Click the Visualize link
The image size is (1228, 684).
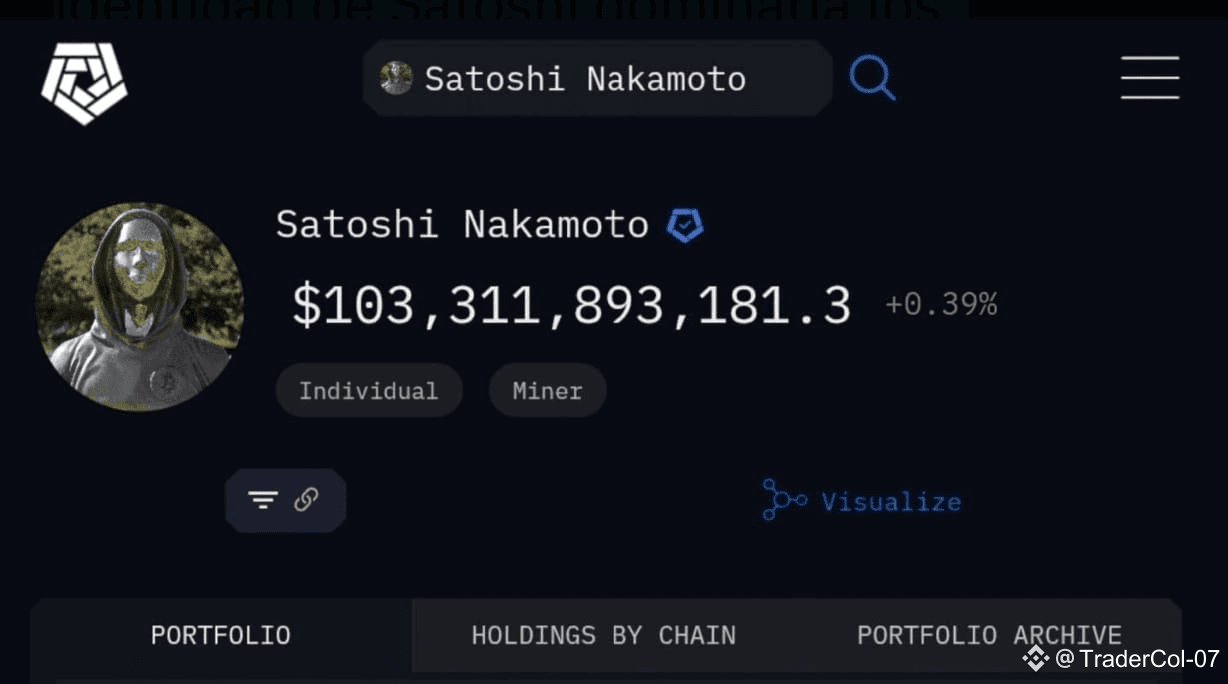point(890,501)
